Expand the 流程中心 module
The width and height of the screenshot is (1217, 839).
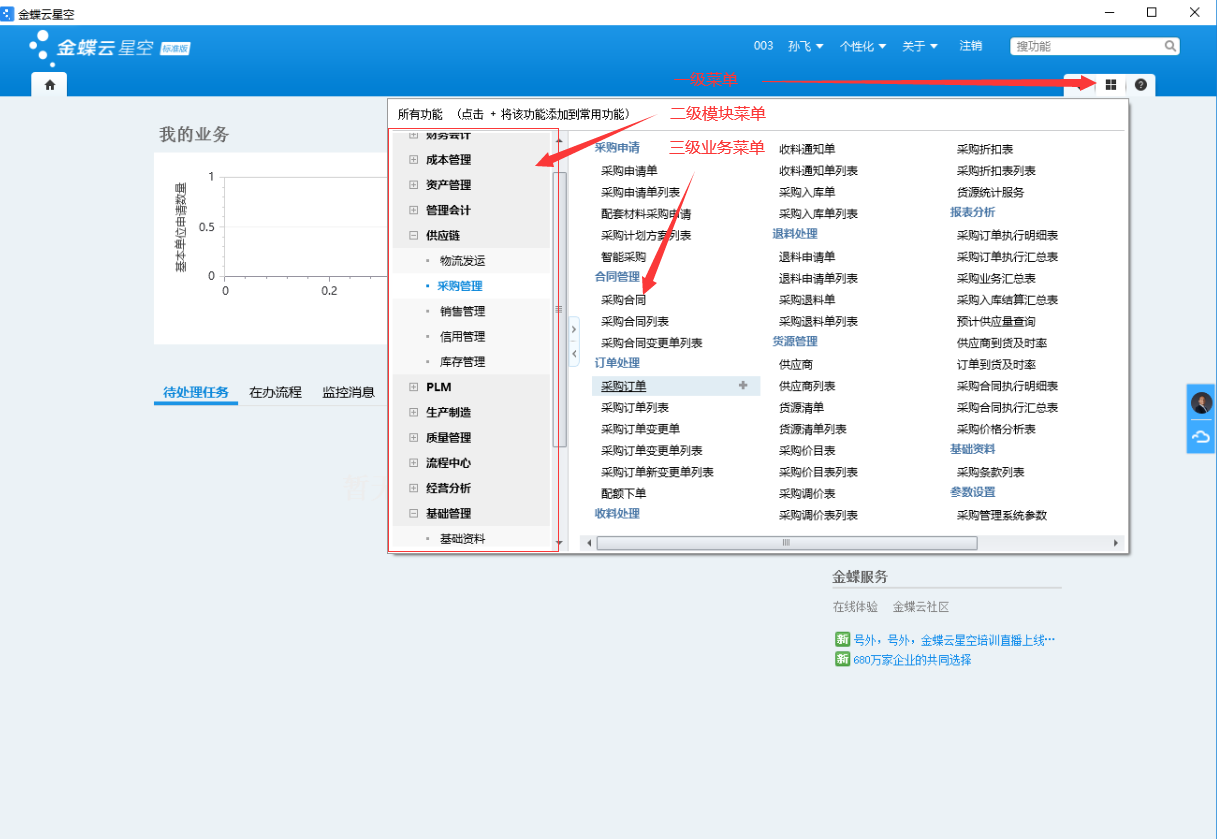tap(414, 463)
